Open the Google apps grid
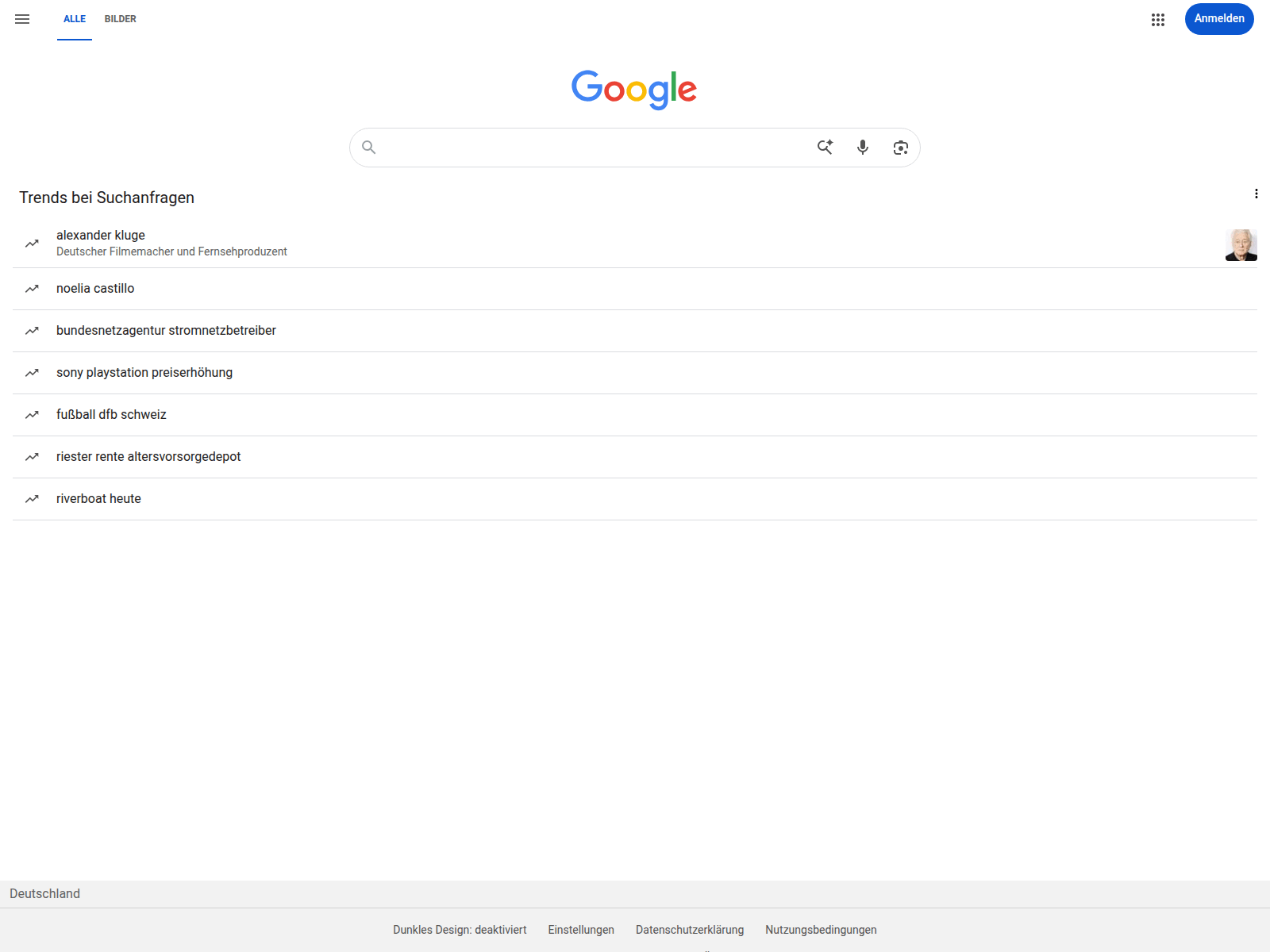Screen dimensions: 1270x952 [x=1158, y=20]
